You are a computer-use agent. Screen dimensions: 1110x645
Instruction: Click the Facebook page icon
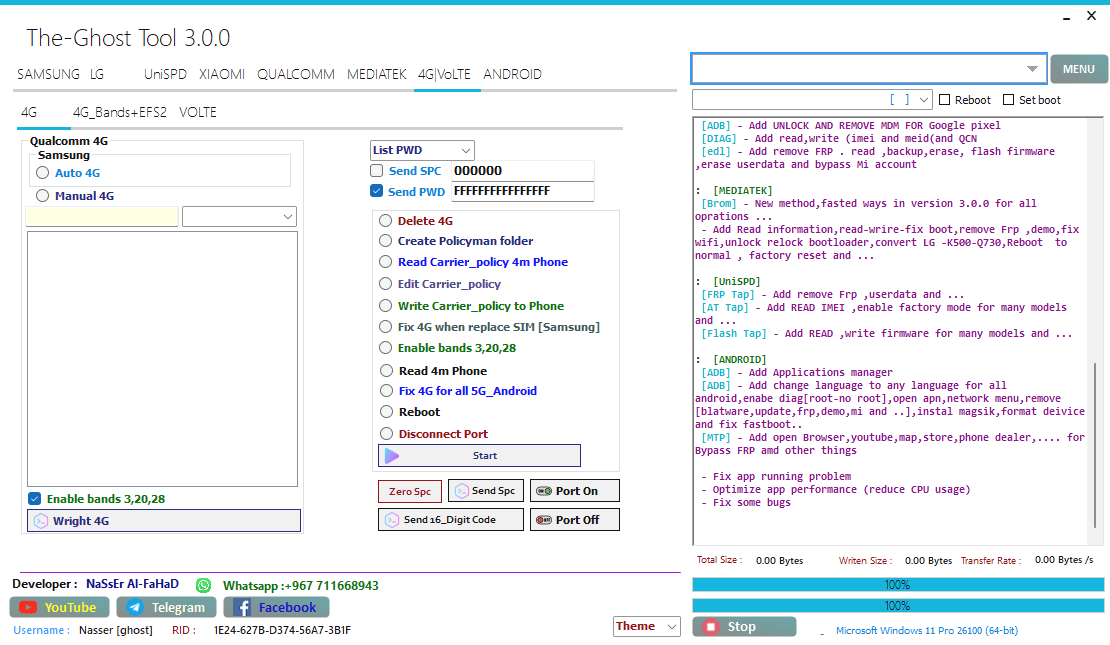coord(244,607)
